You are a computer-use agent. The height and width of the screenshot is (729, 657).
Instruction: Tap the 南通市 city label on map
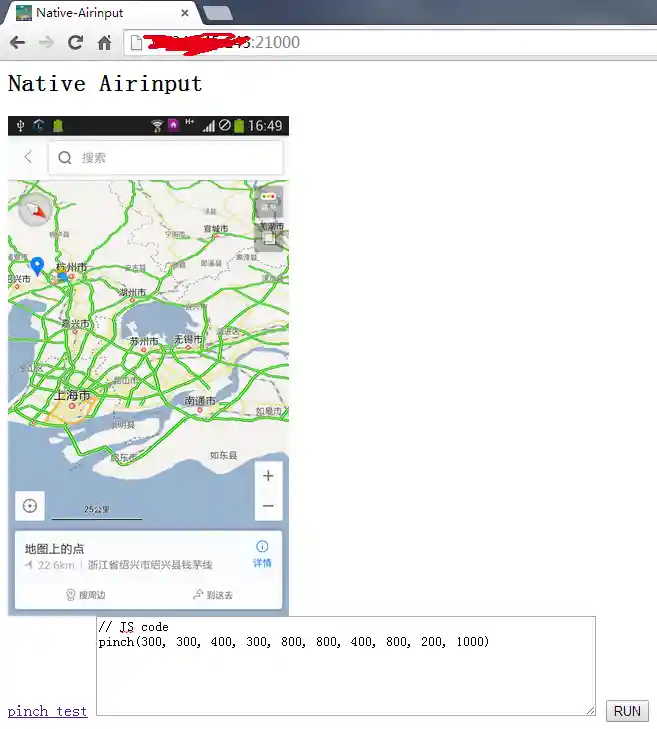pyautogui.click(x=200, y=400)
